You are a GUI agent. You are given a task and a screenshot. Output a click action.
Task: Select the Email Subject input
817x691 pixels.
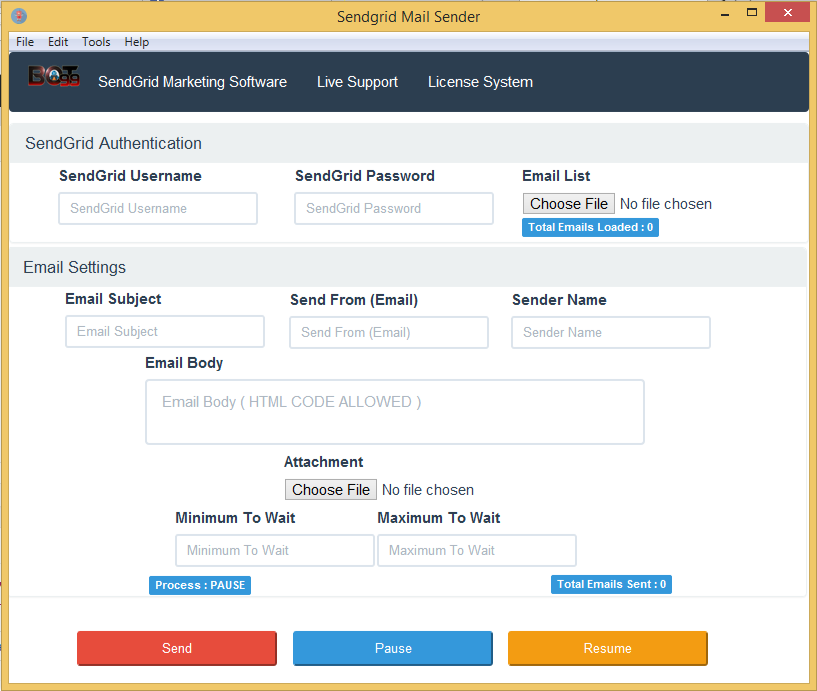165,332
